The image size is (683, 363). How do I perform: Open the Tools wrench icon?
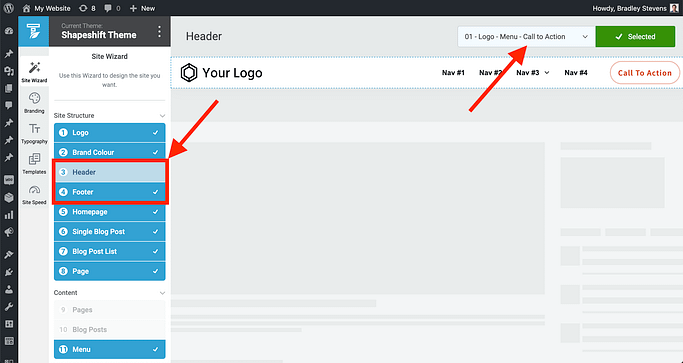(9, 307)
